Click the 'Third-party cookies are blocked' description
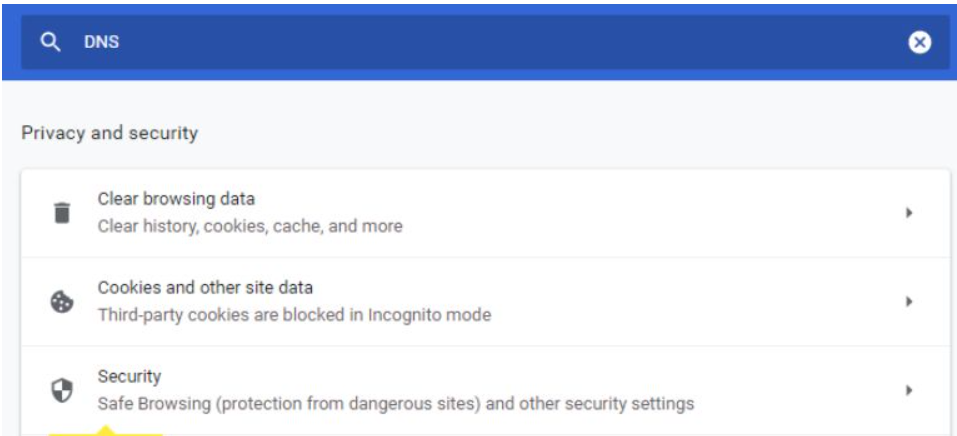Image resolution: width=957 pixels, height=436 pixels. 294,315
